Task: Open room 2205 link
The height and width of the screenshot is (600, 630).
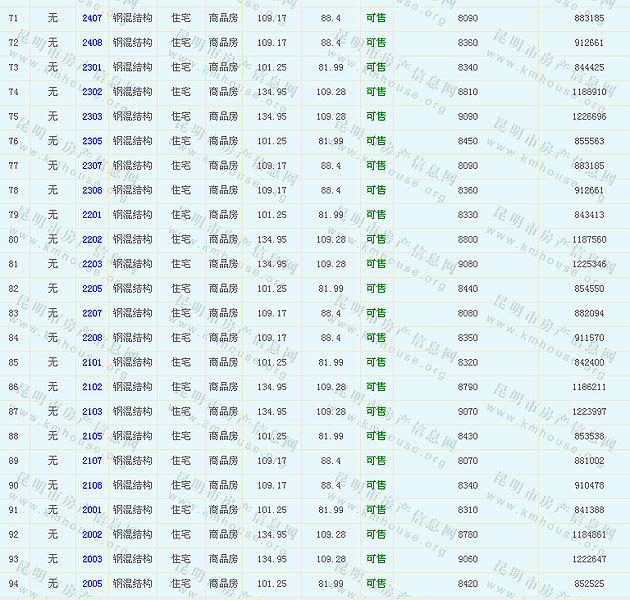Action: click(92, 289)
